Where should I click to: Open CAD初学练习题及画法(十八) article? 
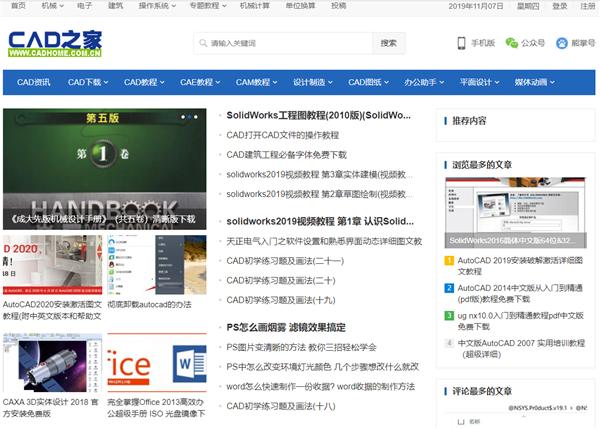pyautogui.click(x=281, y=406)
